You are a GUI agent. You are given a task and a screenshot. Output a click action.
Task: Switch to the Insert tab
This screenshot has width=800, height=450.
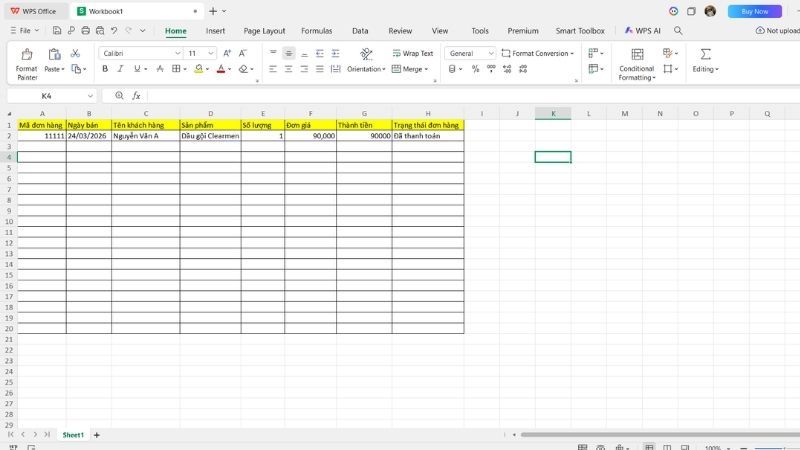(215, 31)
